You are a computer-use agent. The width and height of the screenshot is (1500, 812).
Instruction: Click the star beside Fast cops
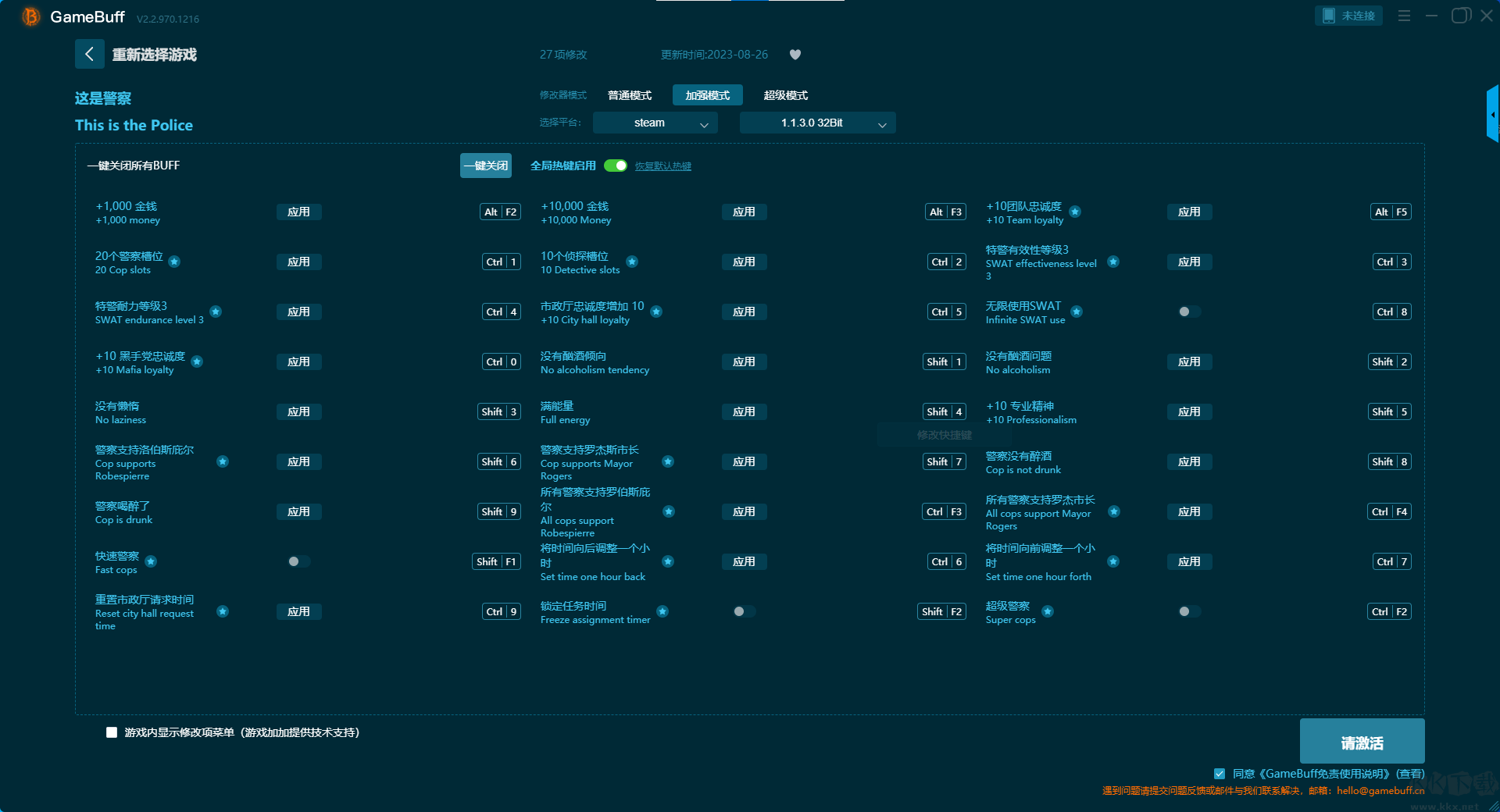coord(151,561)
